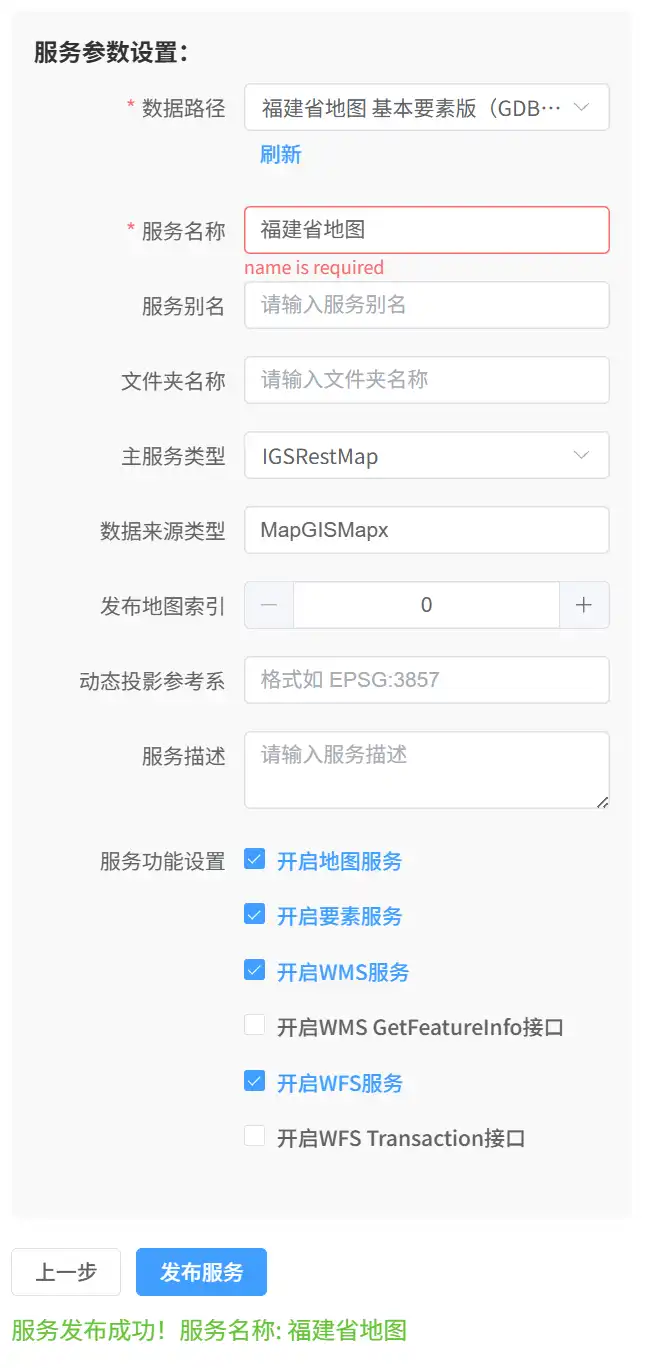
Task: Enable 开启WMS GetFeatureInfo接口
Action: tap(253, 1025)
